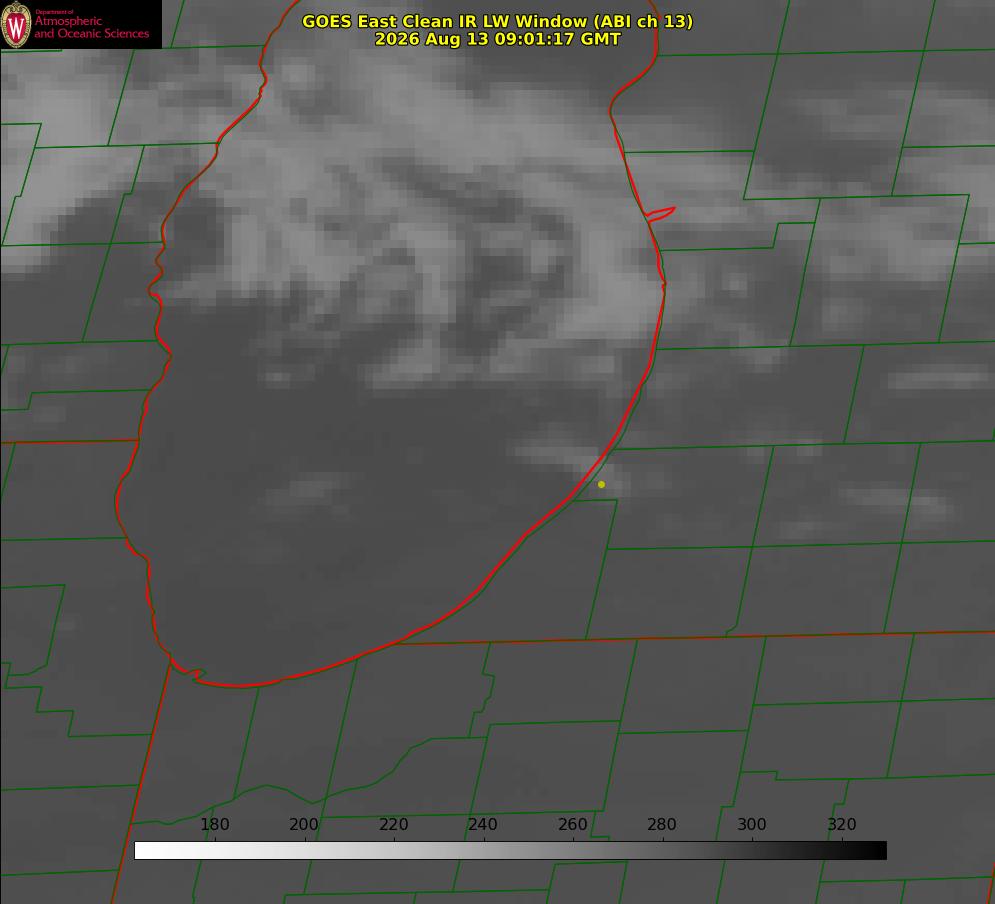995x904 pixels.
Task: Select the Atmospheric and Oceanic Sciences text
Action: [x=91, y=27]
